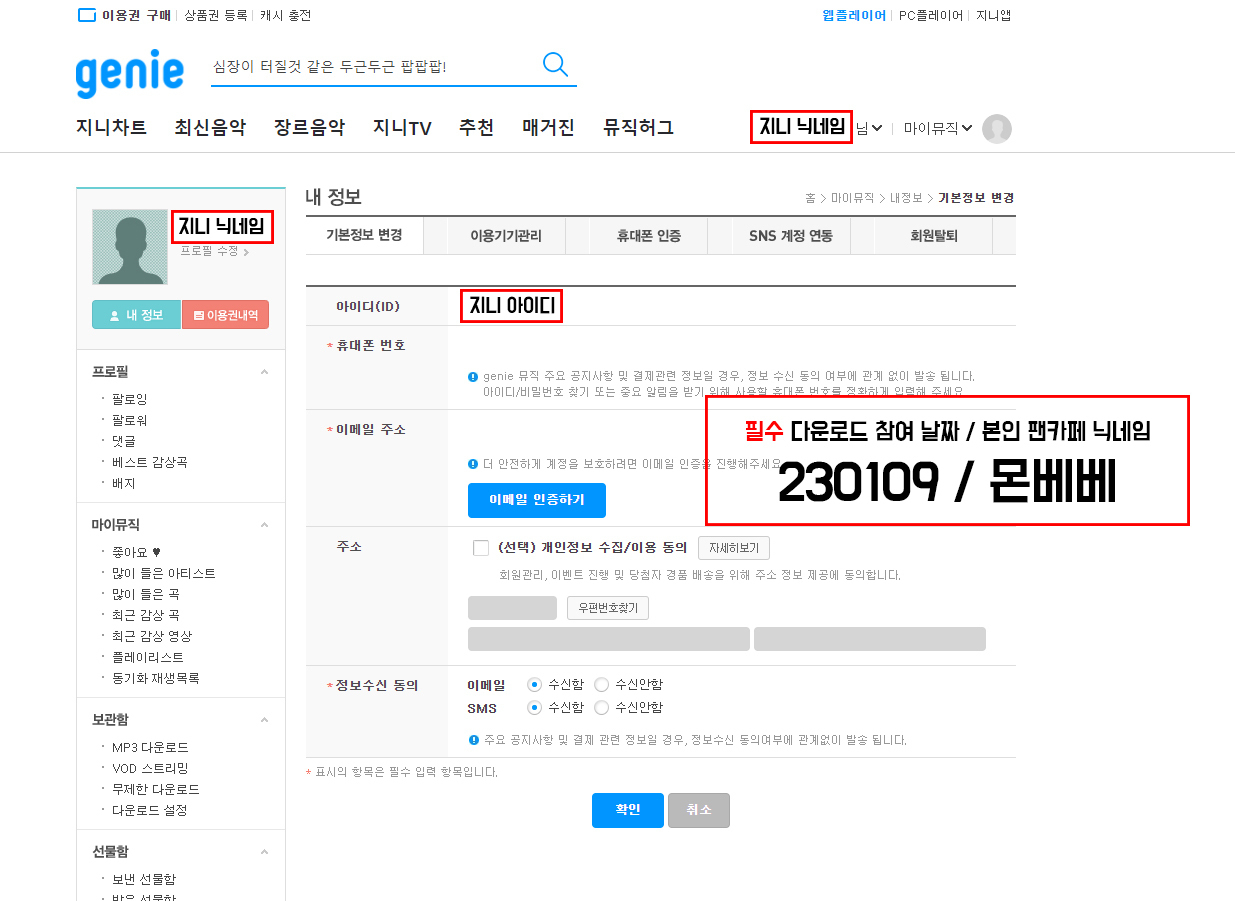Collapse the 마이뮤직 sidebar section
The image size is (1235, 901).
click(264, 525)
